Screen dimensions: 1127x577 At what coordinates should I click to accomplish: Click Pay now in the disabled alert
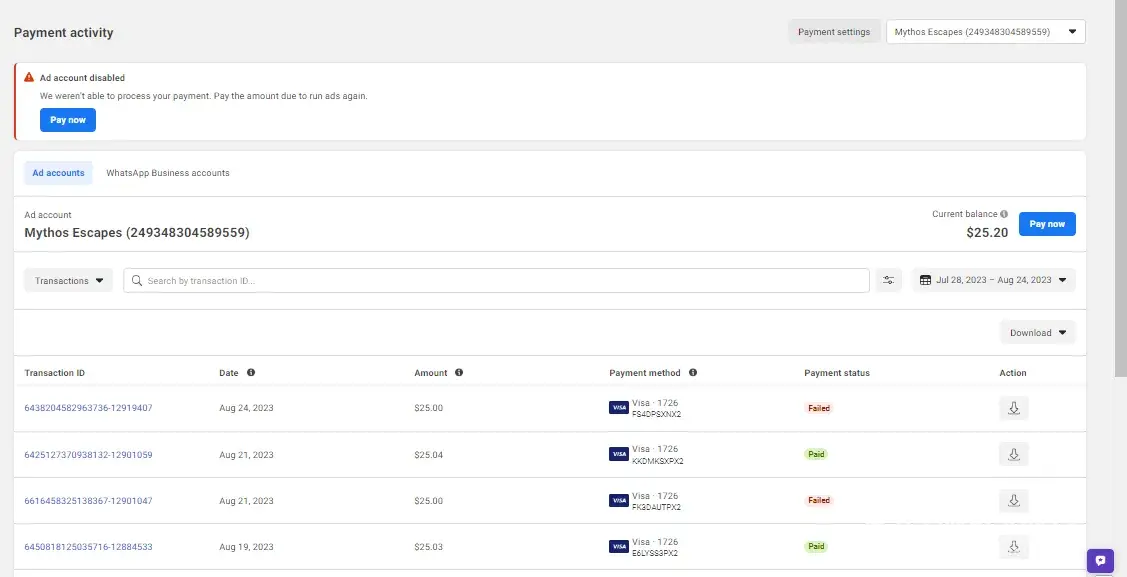68,120
